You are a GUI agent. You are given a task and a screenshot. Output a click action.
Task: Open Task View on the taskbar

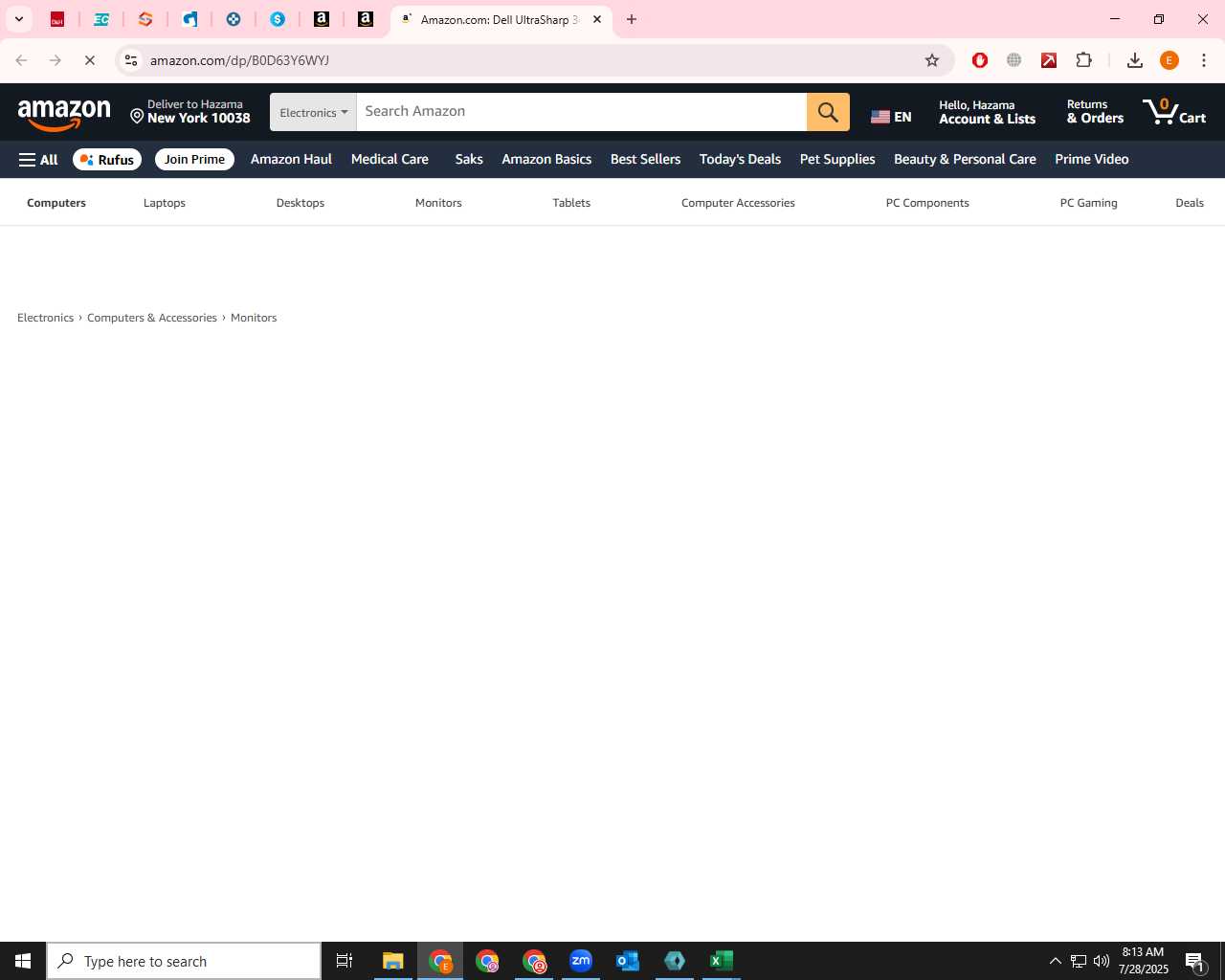click(x=345, y=961)
